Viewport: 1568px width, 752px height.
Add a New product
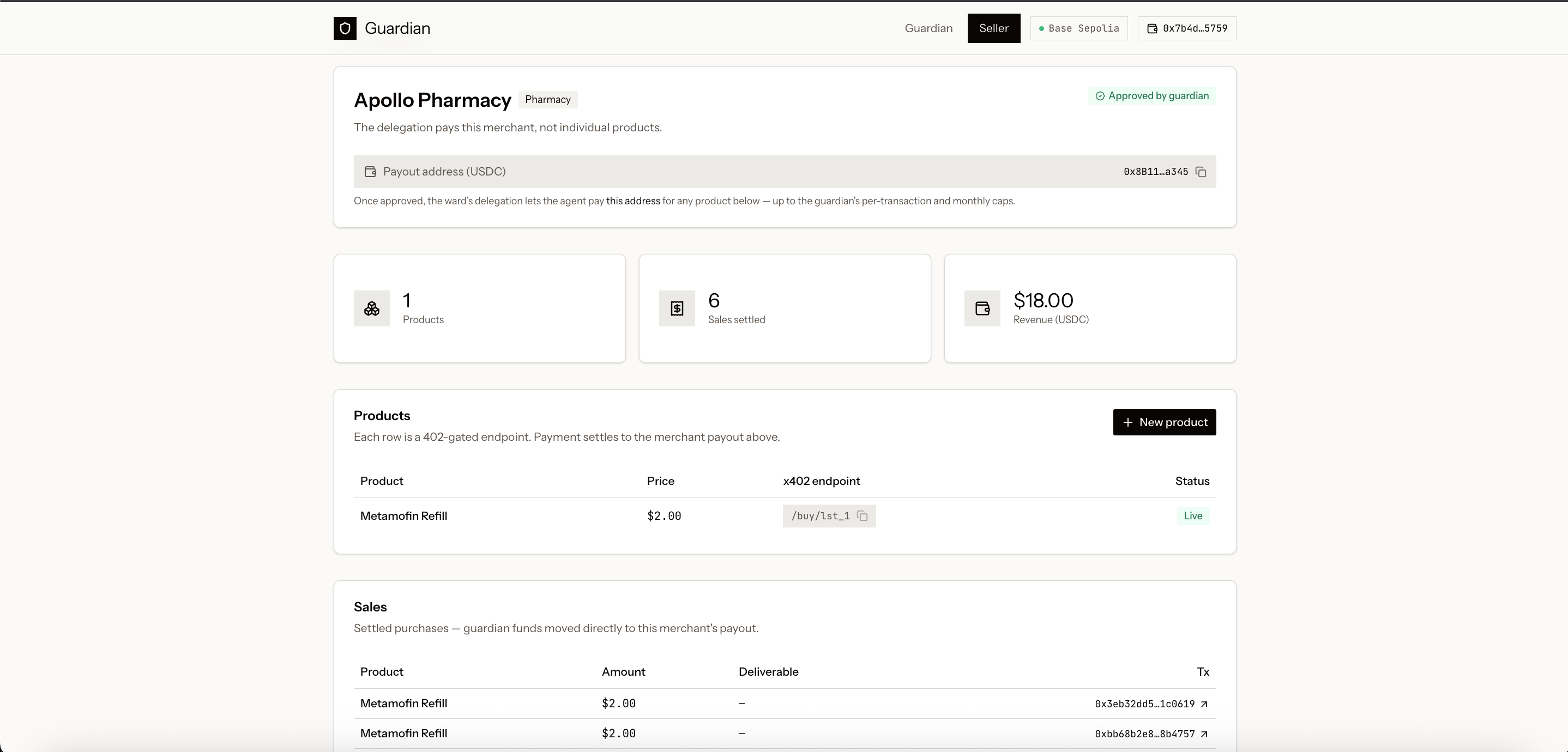[1165, 422]
